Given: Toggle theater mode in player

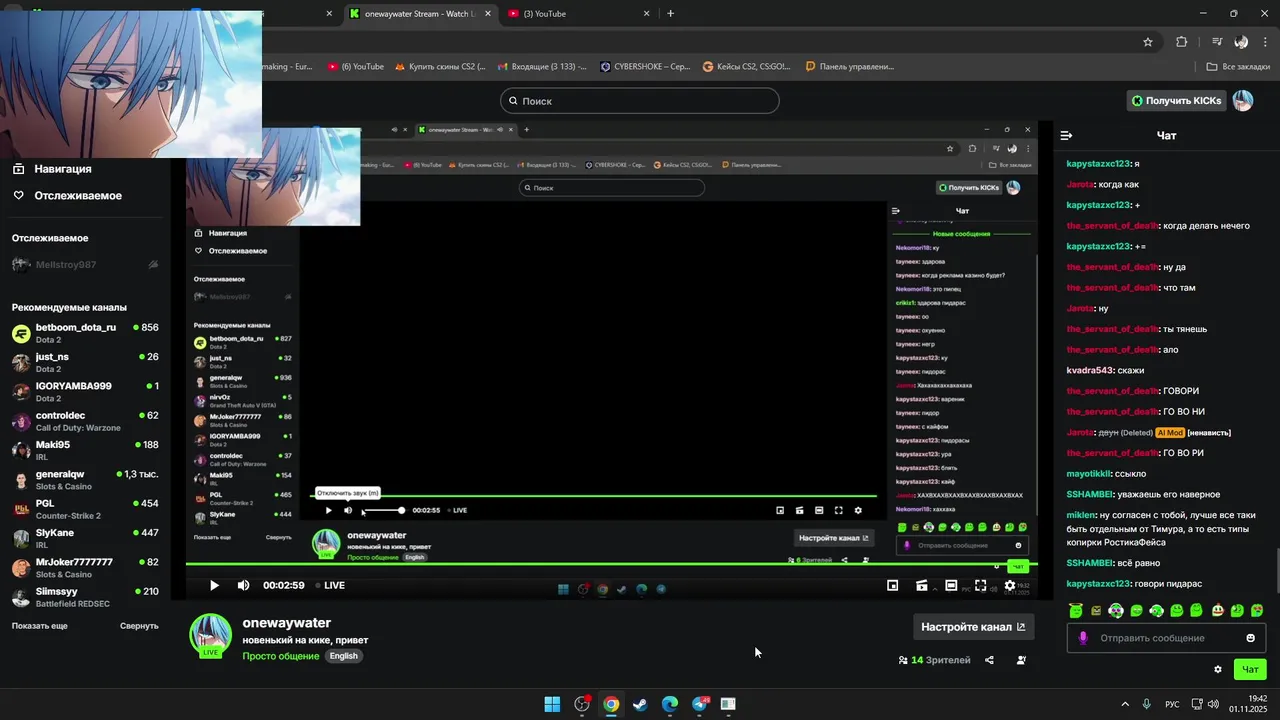Looking at the screenshot, I should pos(951,586).
